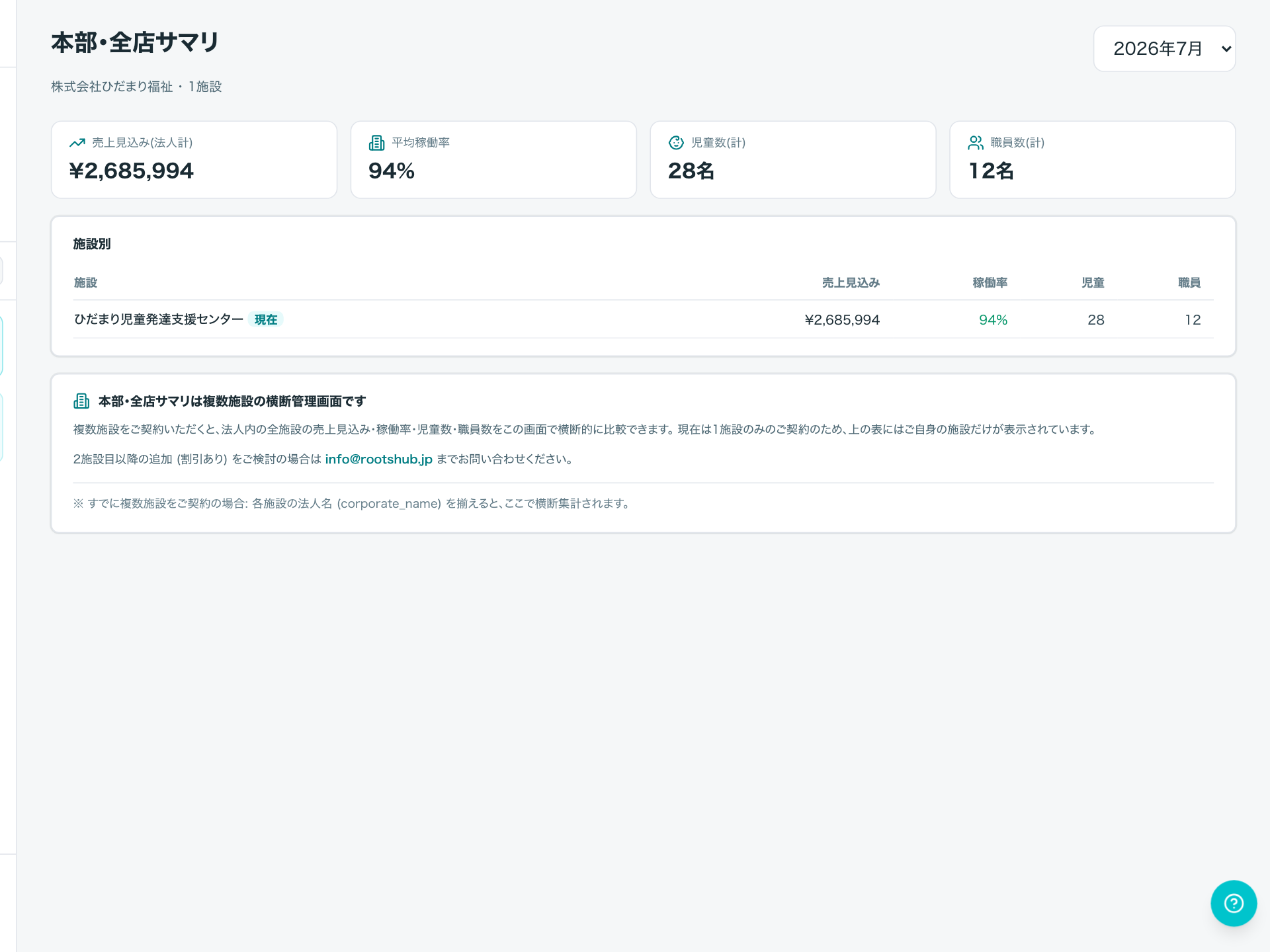Click the building icon in the info notice heading

81,401
